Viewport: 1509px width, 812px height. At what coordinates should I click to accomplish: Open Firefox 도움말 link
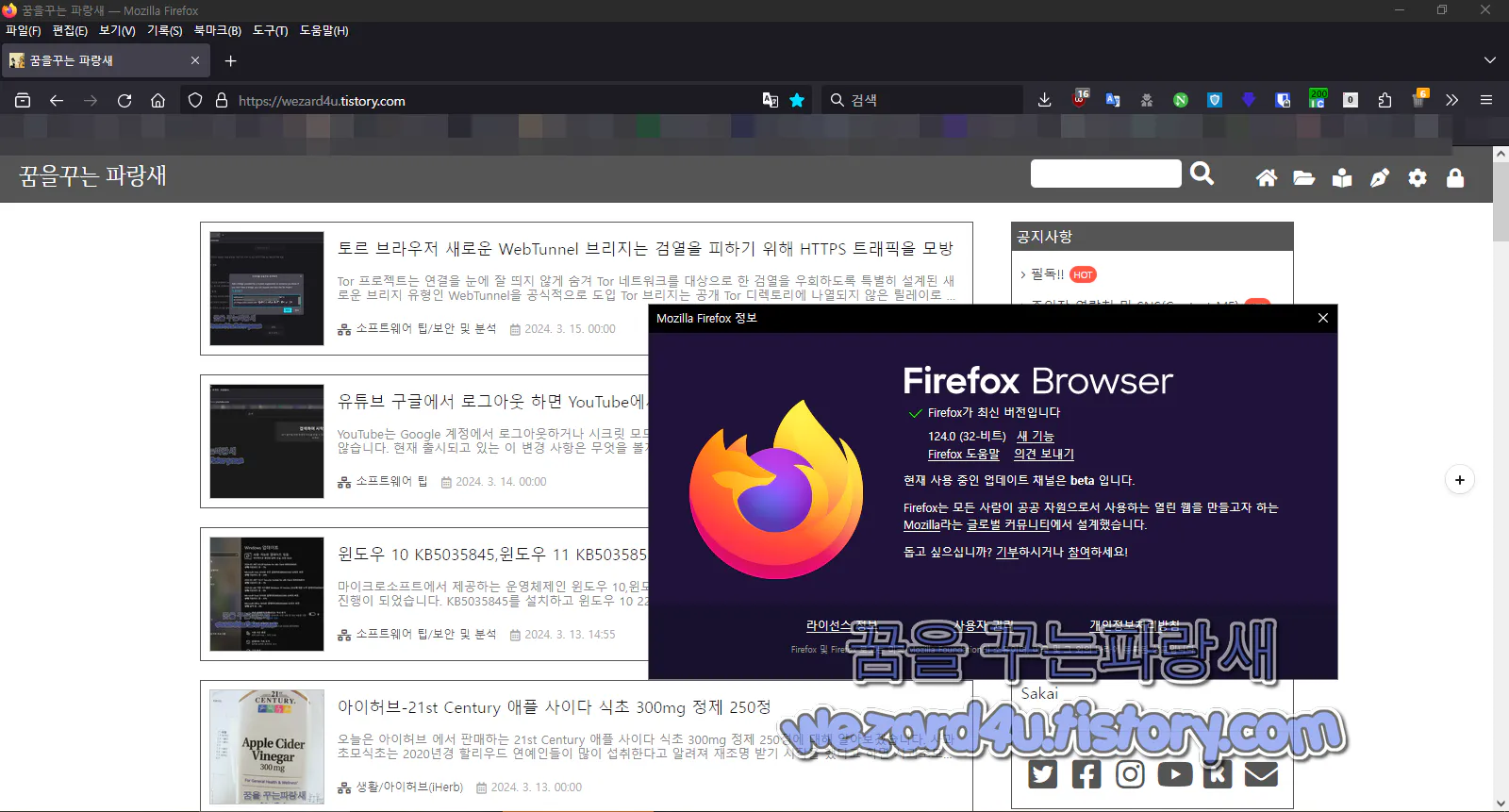(964, 454)
